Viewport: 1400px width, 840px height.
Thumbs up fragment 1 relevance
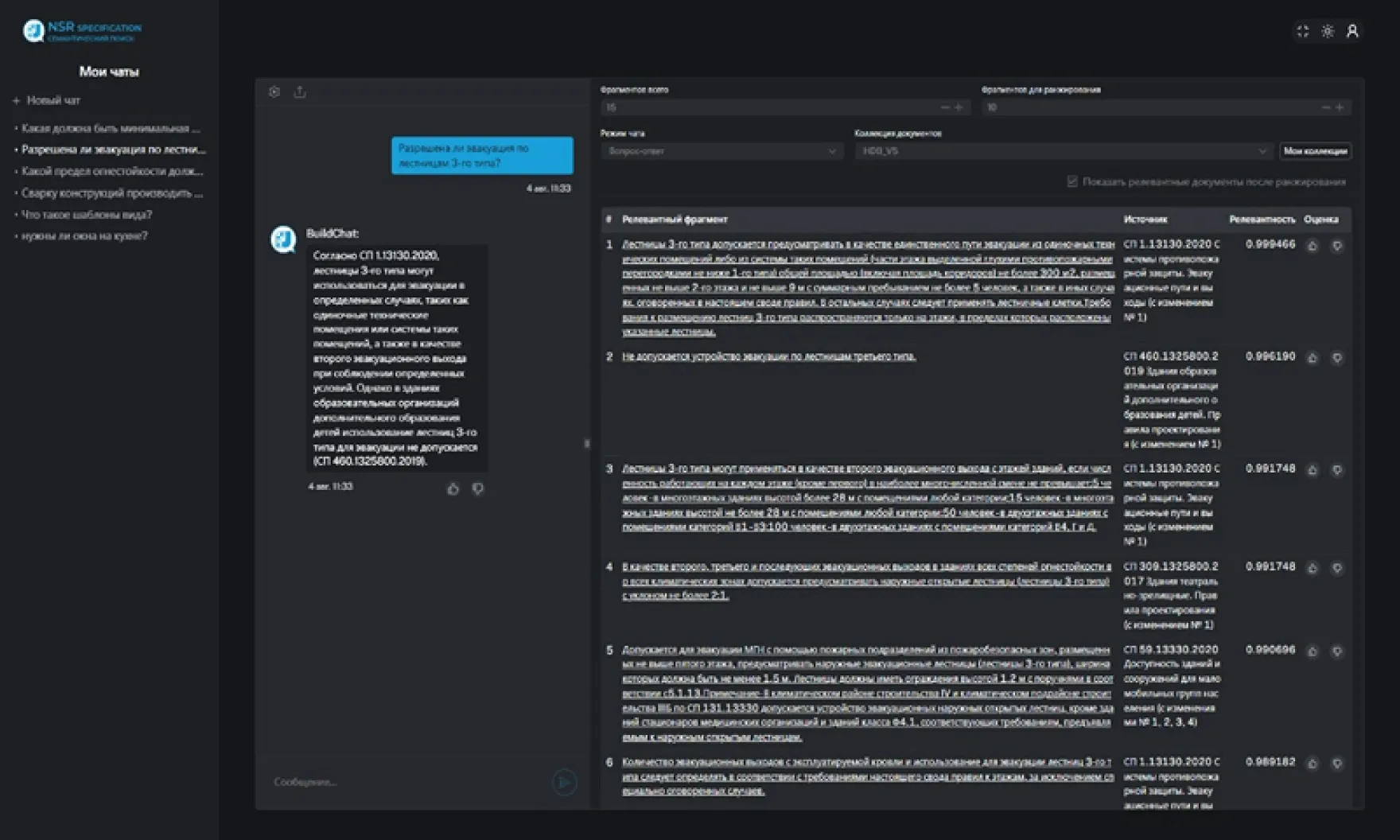tap(1312, 246)
